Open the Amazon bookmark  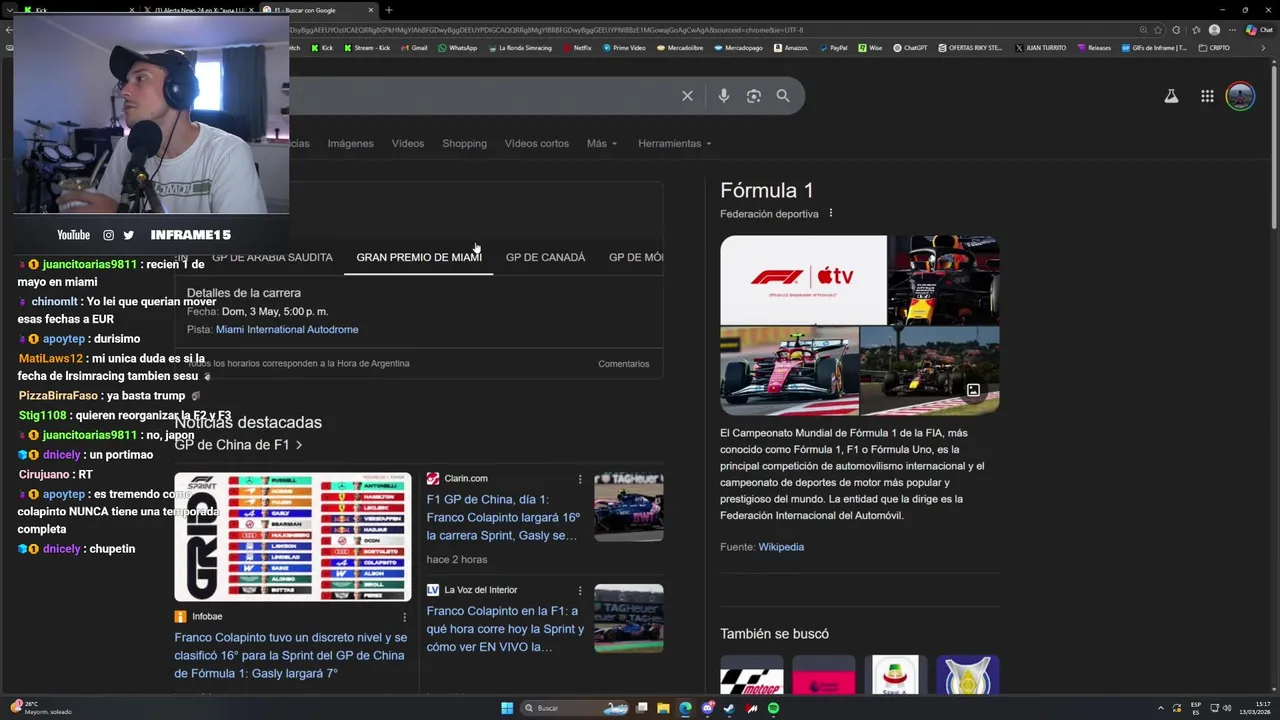pos(790,48)
